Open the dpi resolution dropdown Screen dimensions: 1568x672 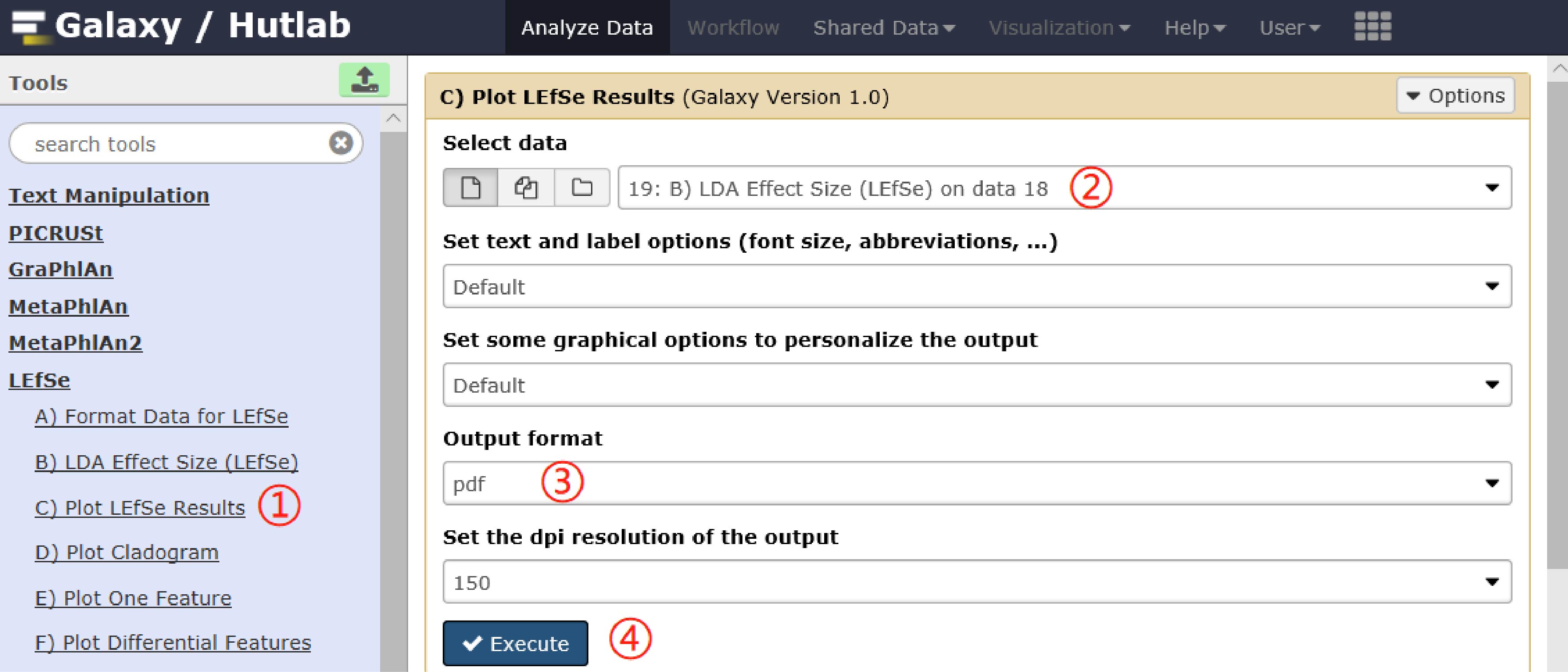coord(977,582)
